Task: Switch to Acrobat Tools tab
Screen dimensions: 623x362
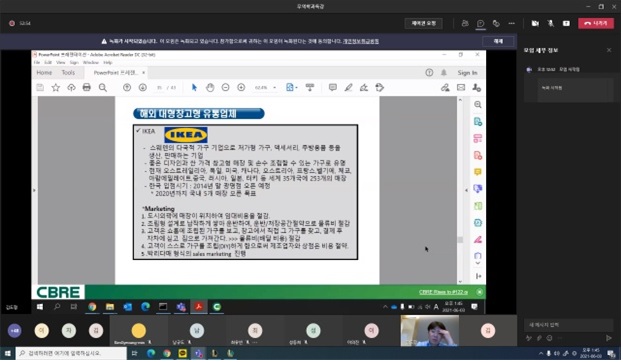Action: [x=68, y=73]
